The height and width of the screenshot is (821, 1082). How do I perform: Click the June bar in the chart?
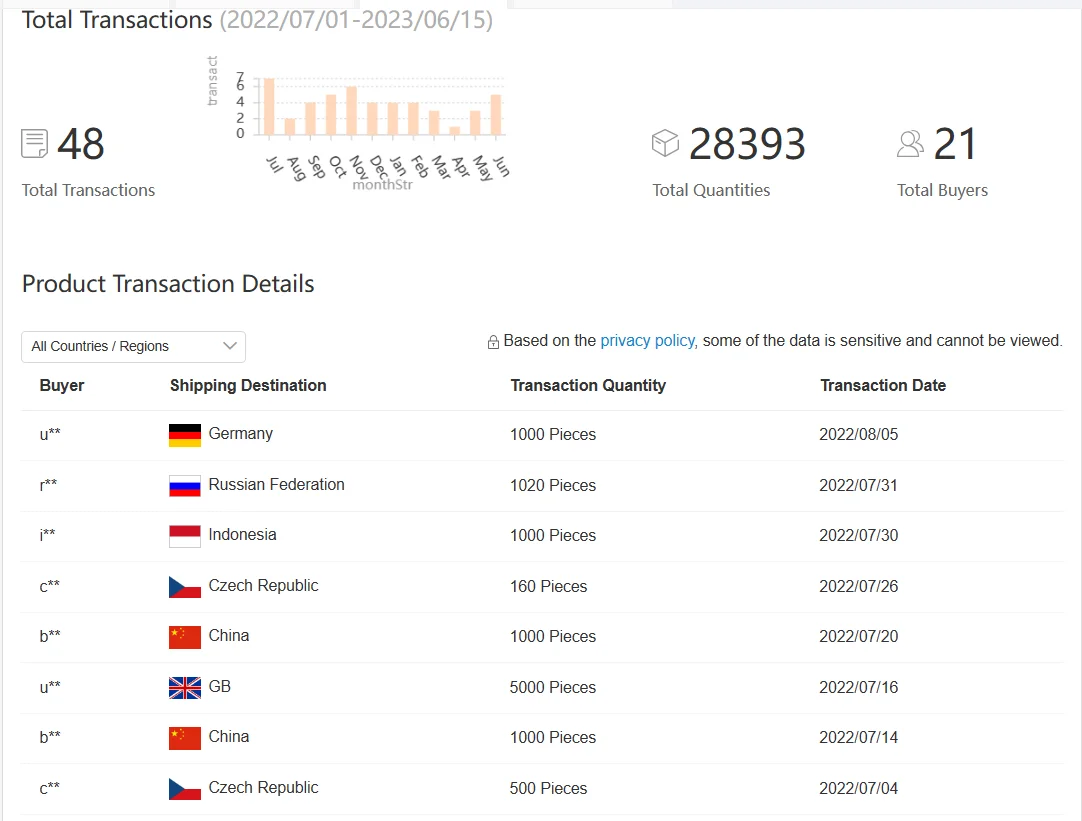495,115
